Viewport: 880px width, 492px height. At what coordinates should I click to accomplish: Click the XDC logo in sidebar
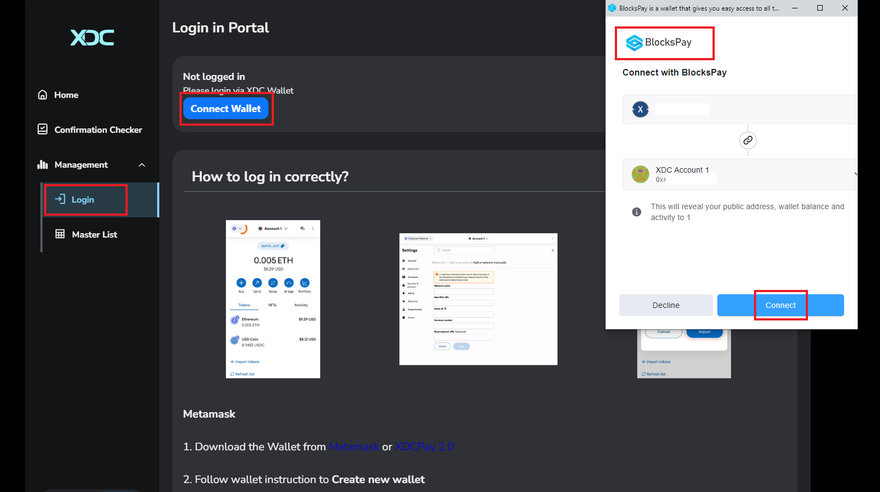[91, 38]
